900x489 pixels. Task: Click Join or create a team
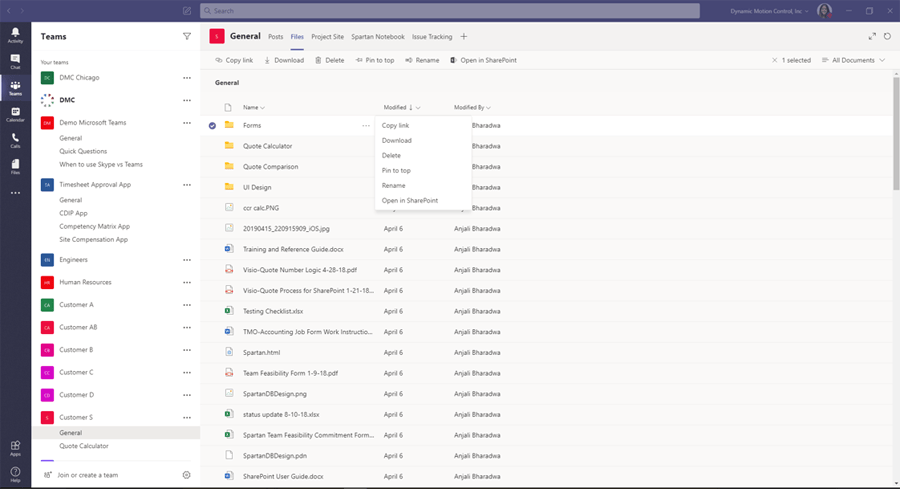tap(82, 475)
